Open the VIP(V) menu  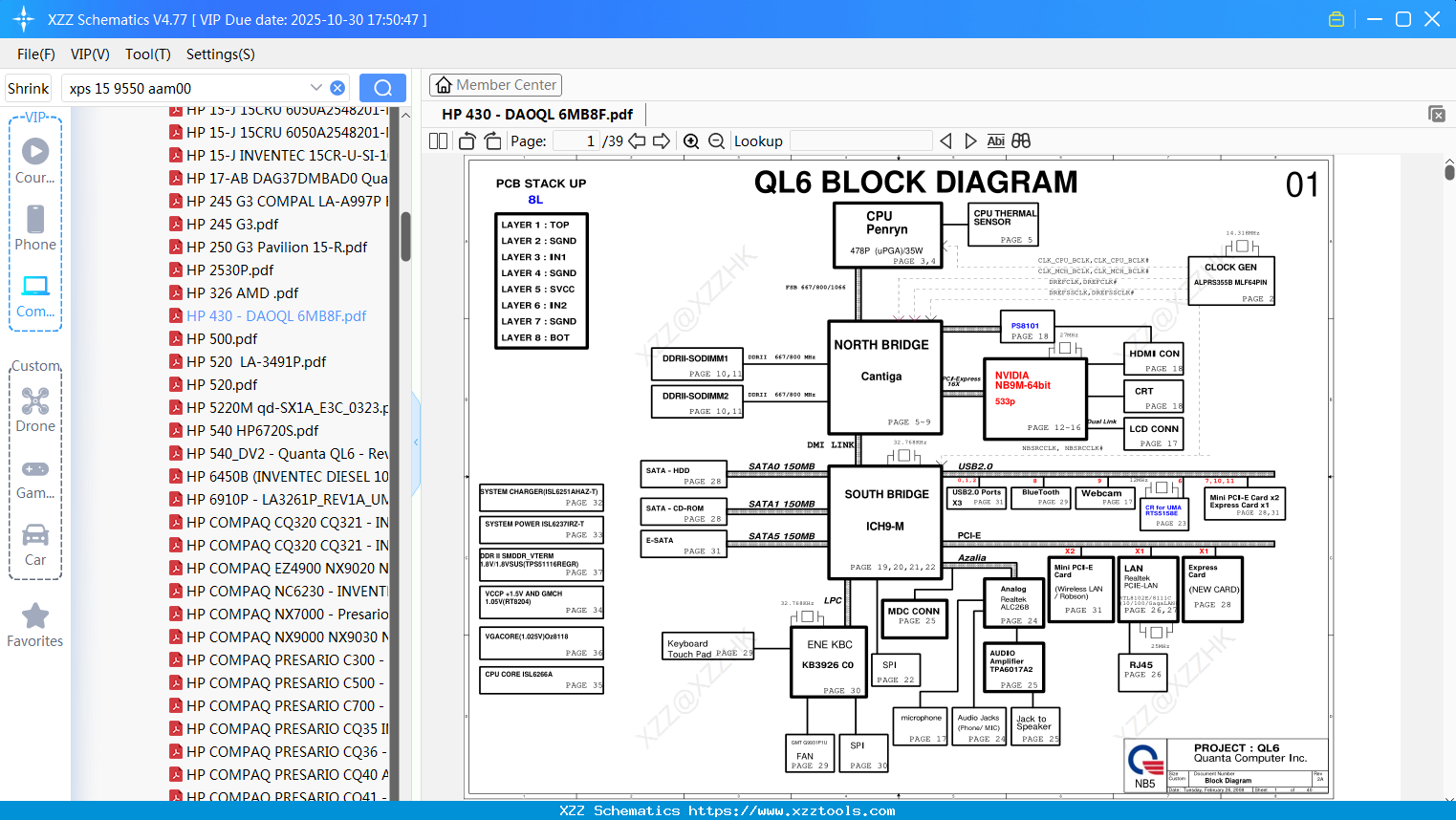[x=90, y=54]
